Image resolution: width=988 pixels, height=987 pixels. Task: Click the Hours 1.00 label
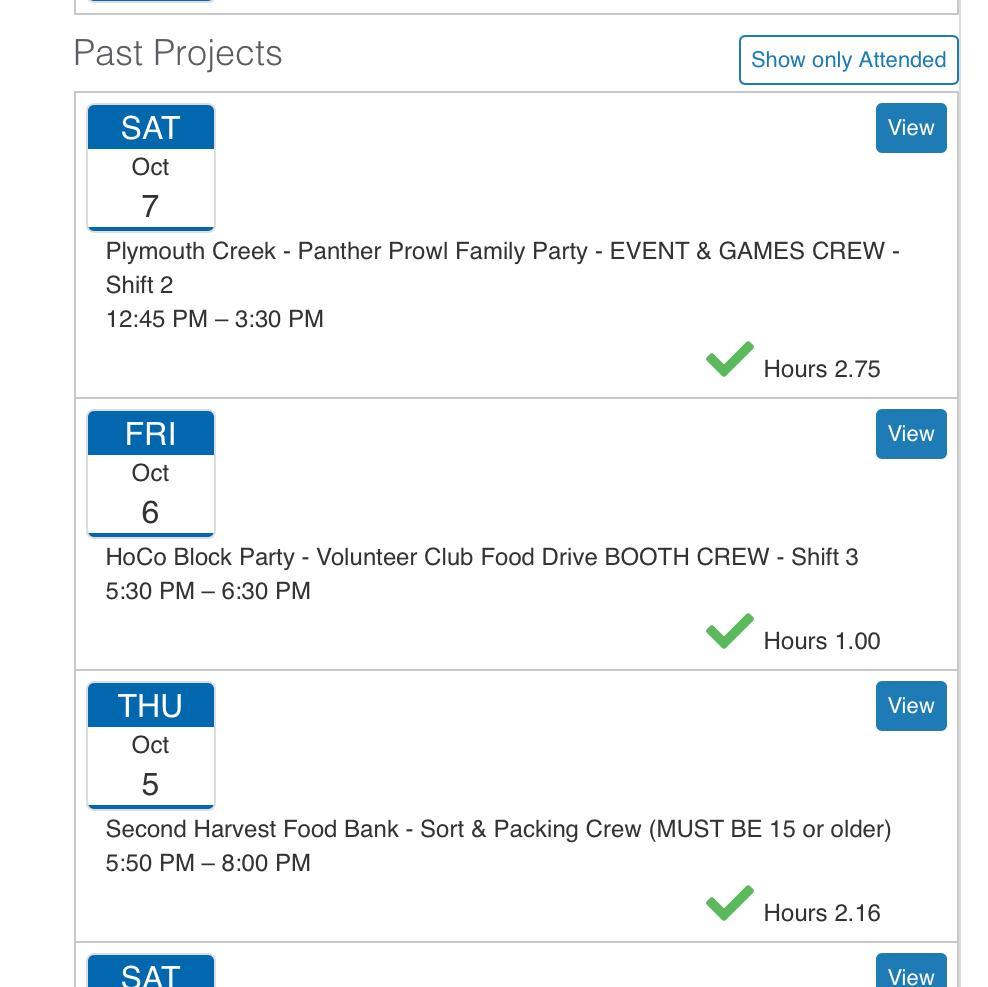821,641
